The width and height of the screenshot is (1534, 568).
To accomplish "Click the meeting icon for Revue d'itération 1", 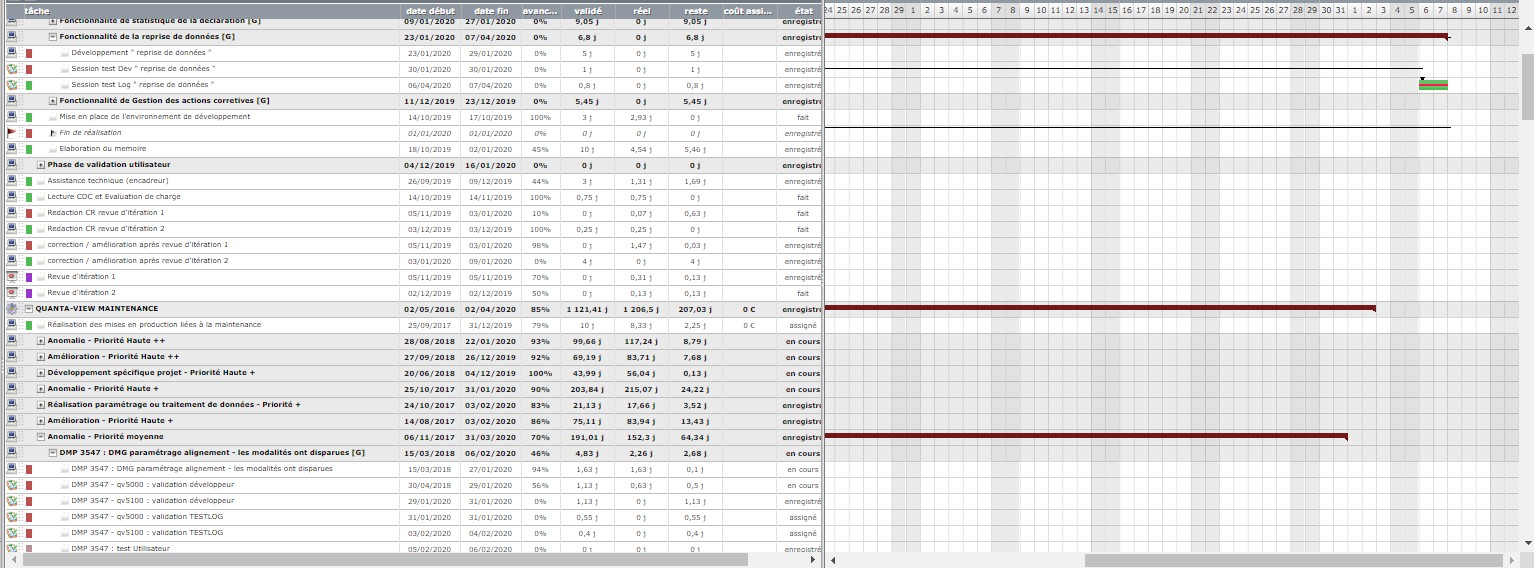I will [12, 277].
